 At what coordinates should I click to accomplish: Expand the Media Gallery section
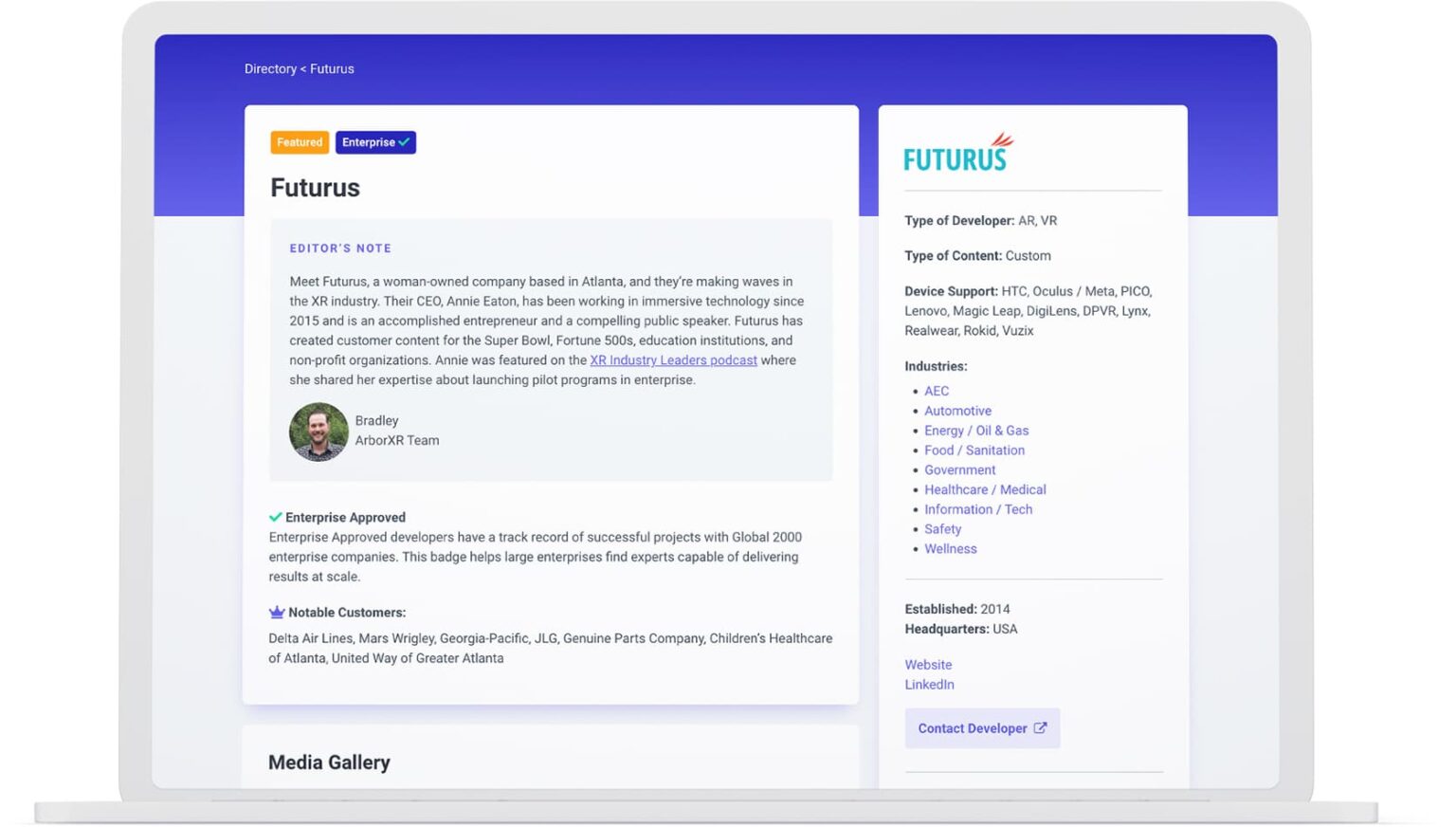(x=329, y=762)
